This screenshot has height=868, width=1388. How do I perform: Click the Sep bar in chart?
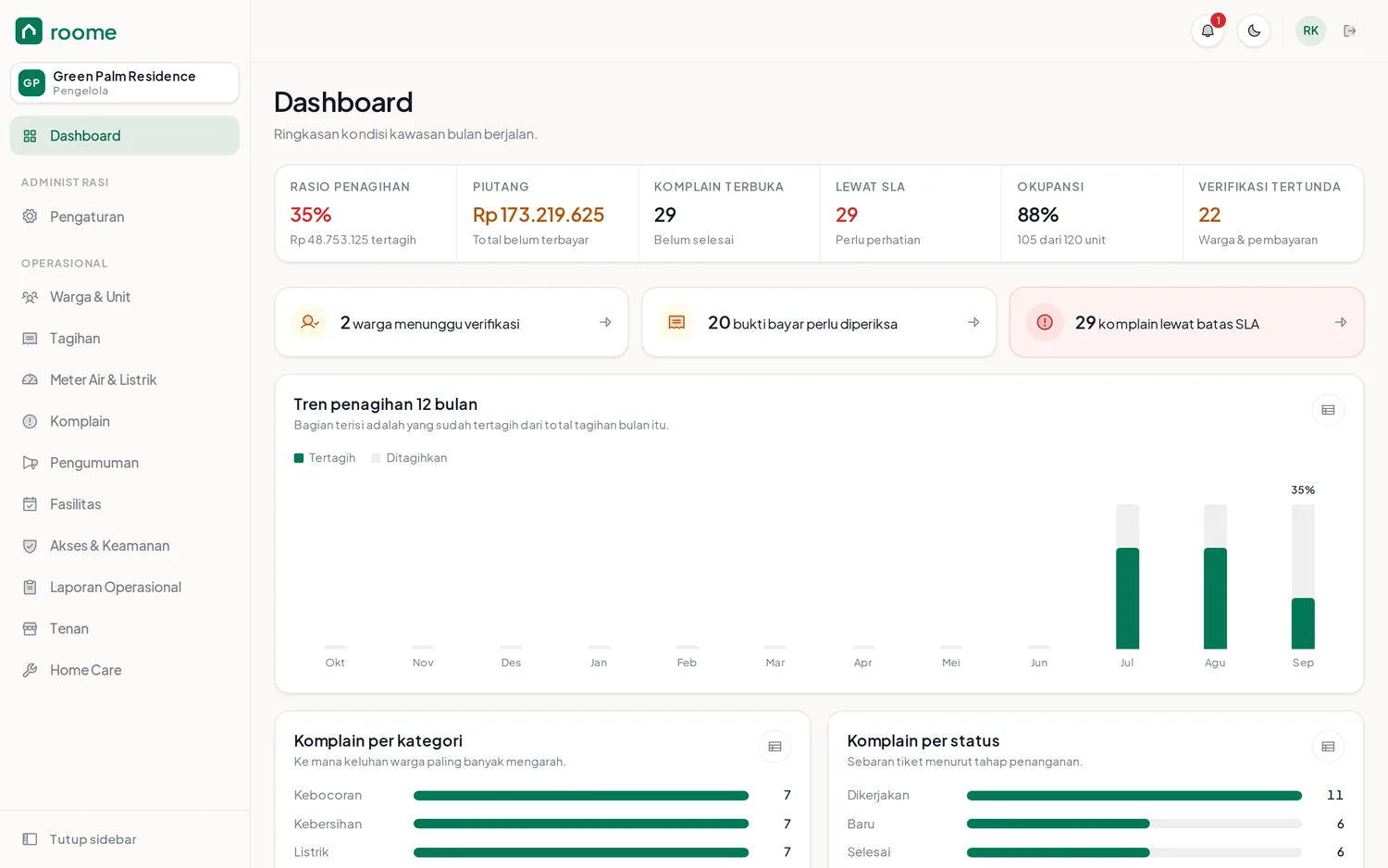pyautogui.click(x=1303, y=577)
